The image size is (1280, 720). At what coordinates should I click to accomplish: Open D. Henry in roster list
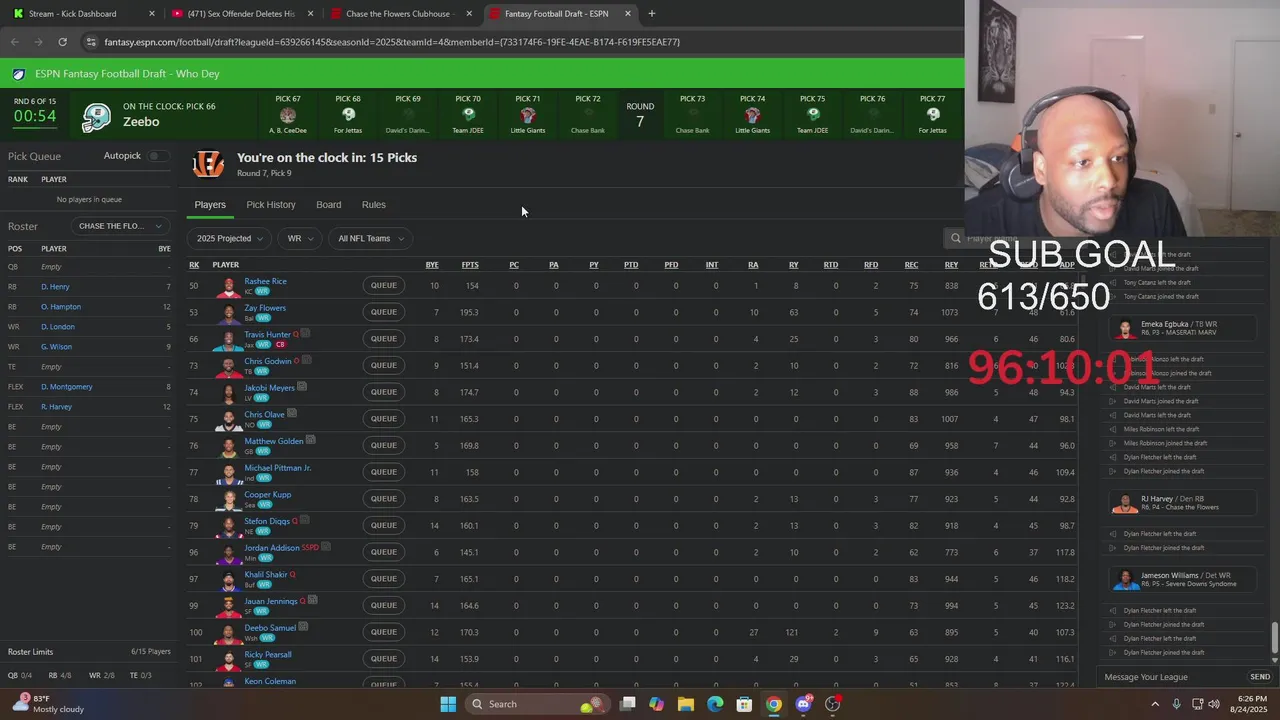(55, 287)
